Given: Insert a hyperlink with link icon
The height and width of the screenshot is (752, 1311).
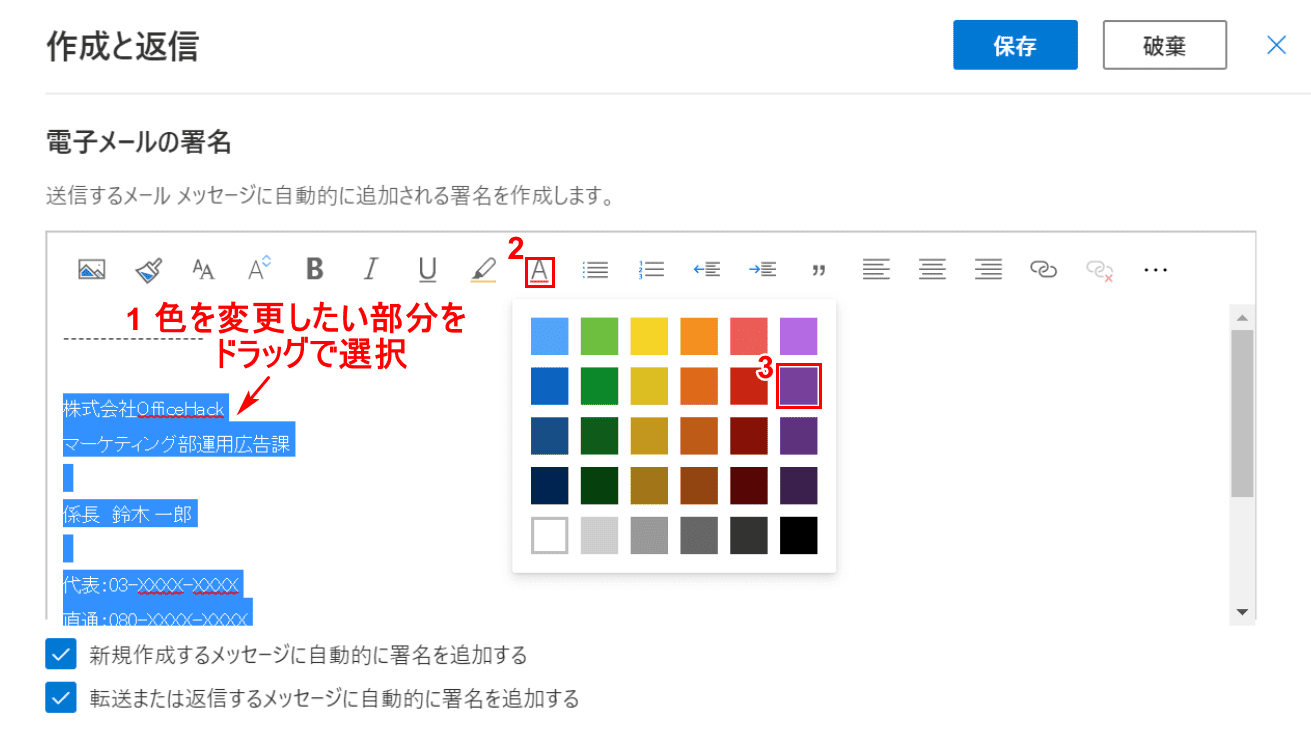Looking at the screenshot, I should pos(1044,269).
